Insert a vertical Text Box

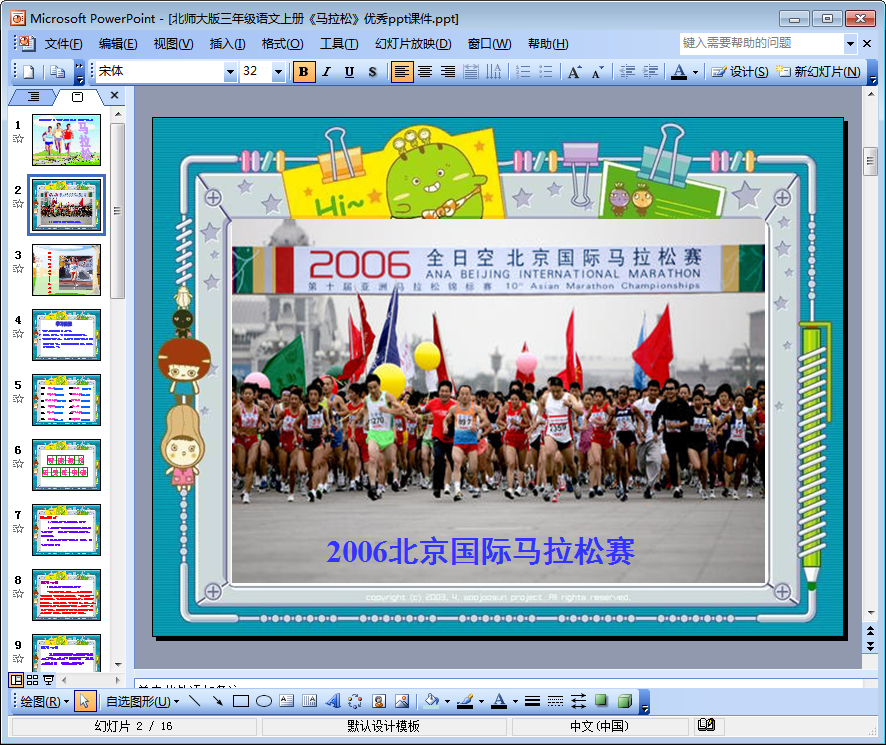click(310, 701)
